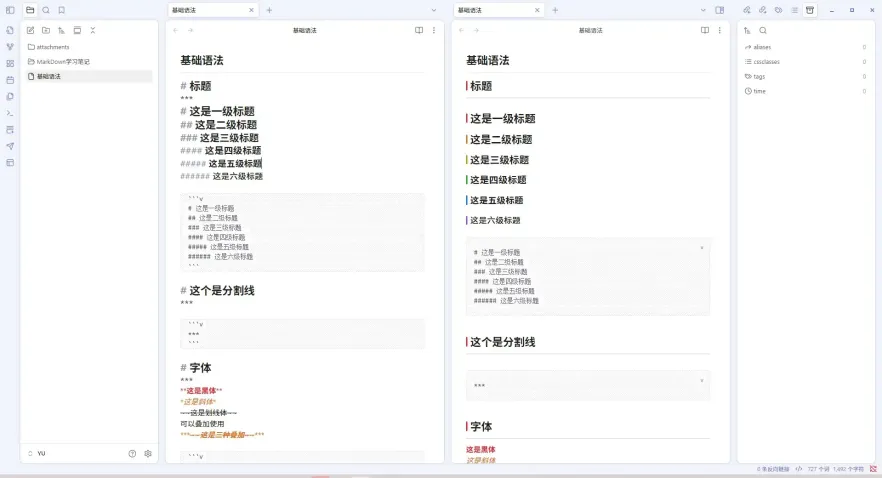The image size is (882, 478).
Task: Add a new tab in right pane
Action: point(555,10)
